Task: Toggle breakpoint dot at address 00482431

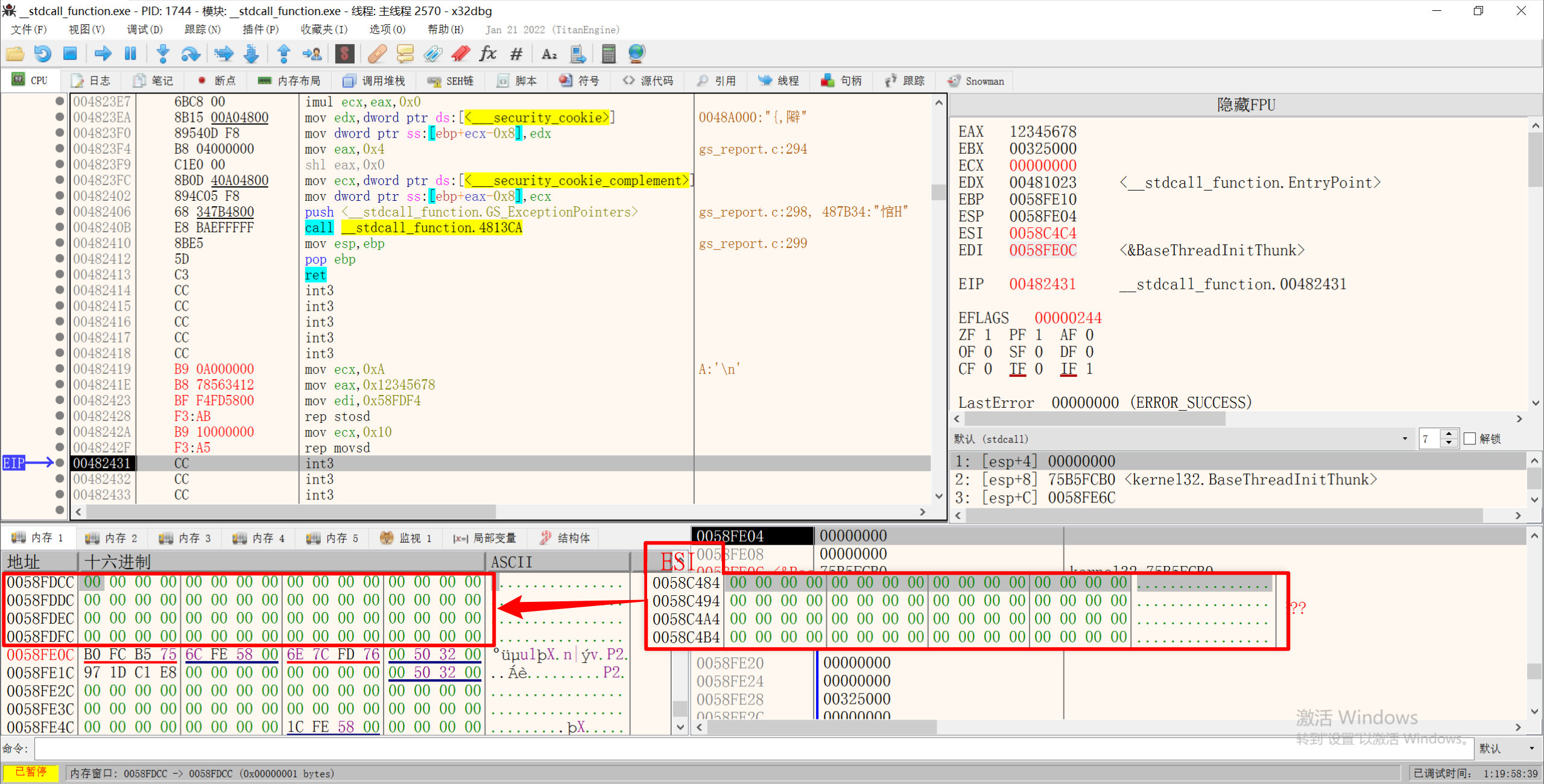Action: (x=60, y=463)
